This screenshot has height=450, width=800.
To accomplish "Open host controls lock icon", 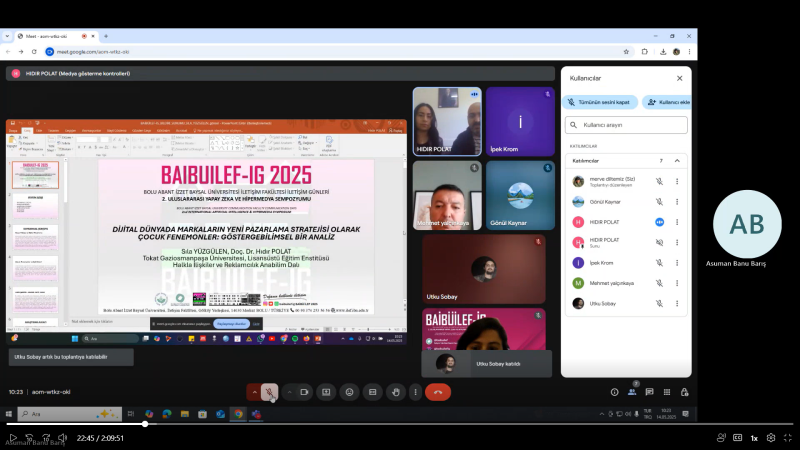I will 685,392.
